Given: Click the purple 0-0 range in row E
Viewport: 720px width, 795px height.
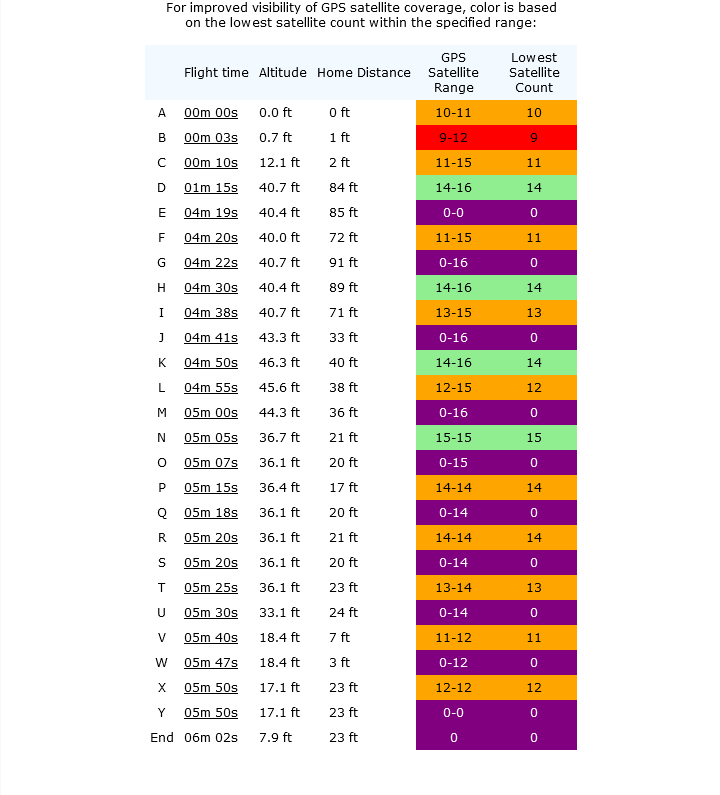Looking at the screenshot, I should (x=453, y=212).
